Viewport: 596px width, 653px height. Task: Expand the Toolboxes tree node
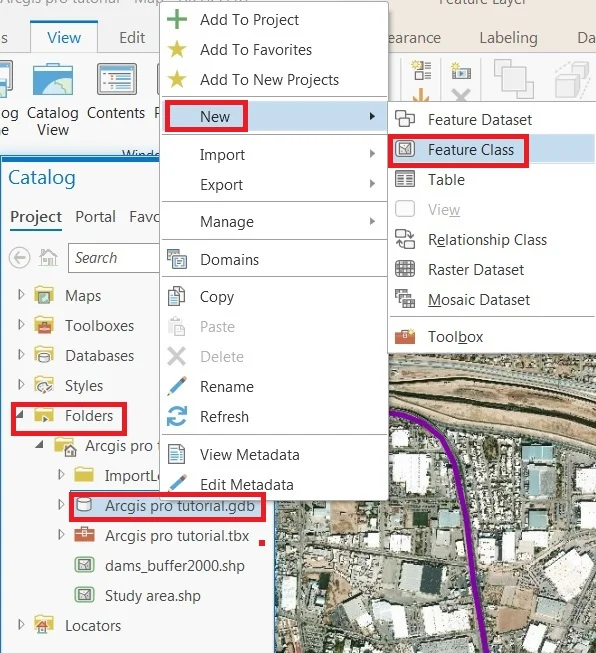click(x=21, y=325)
